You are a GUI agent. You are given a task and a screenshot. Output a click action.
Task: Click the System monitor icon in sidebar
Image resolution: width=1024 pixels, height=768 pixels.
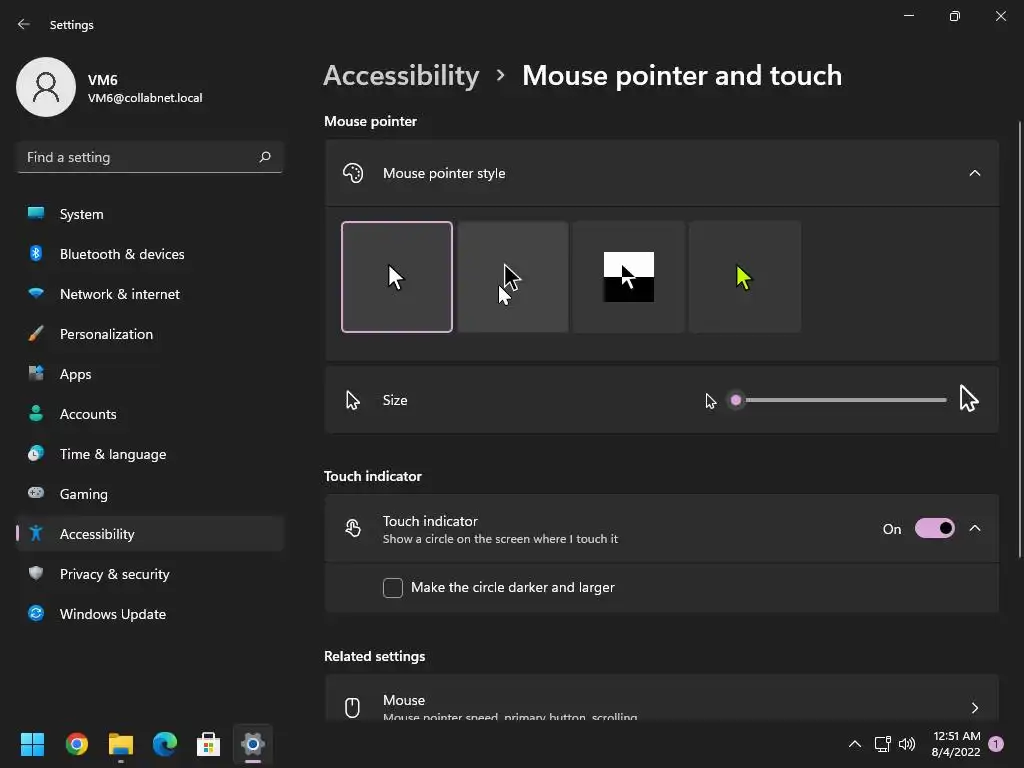tap(36, 214)
